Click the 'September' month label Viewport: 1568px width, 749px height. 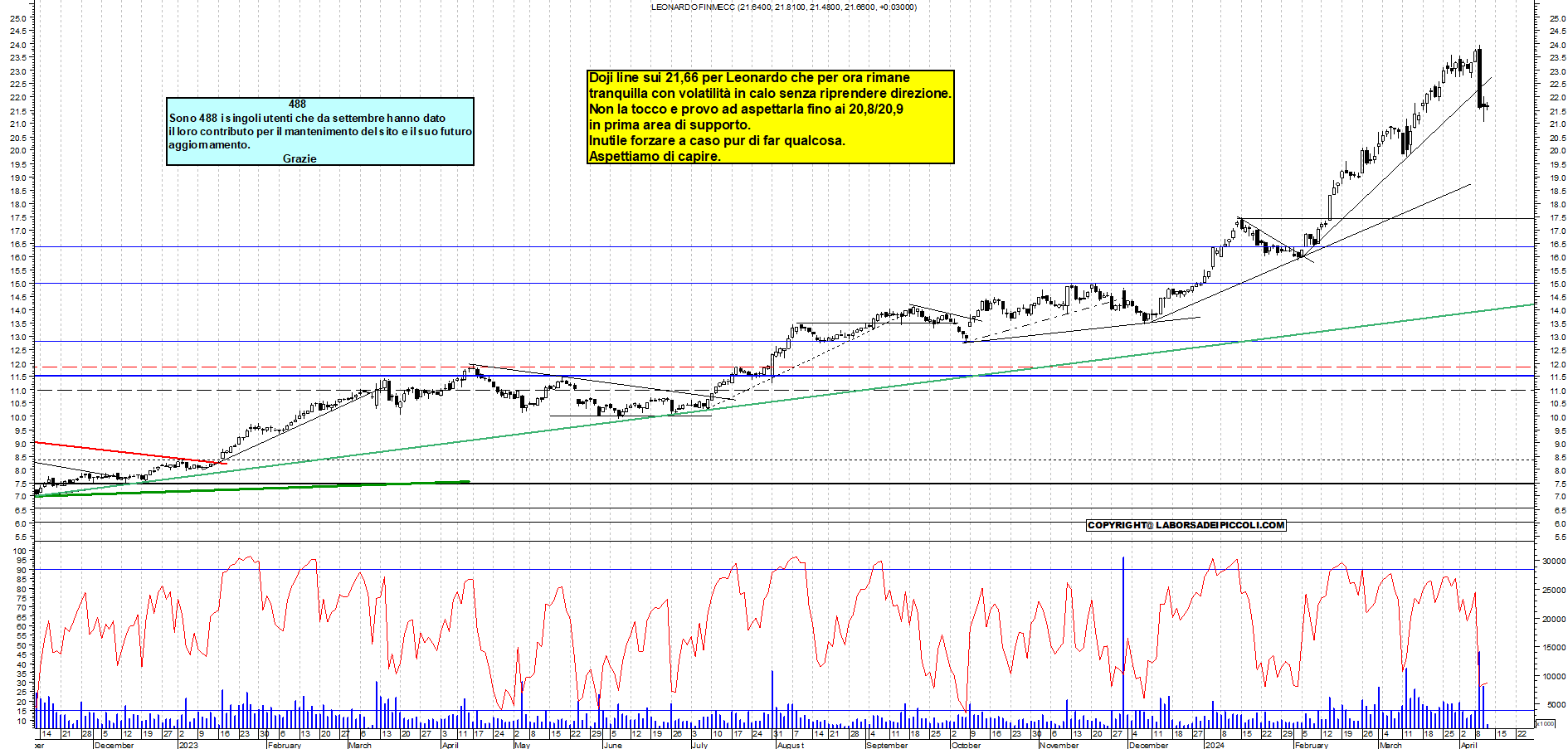[887, 745]
